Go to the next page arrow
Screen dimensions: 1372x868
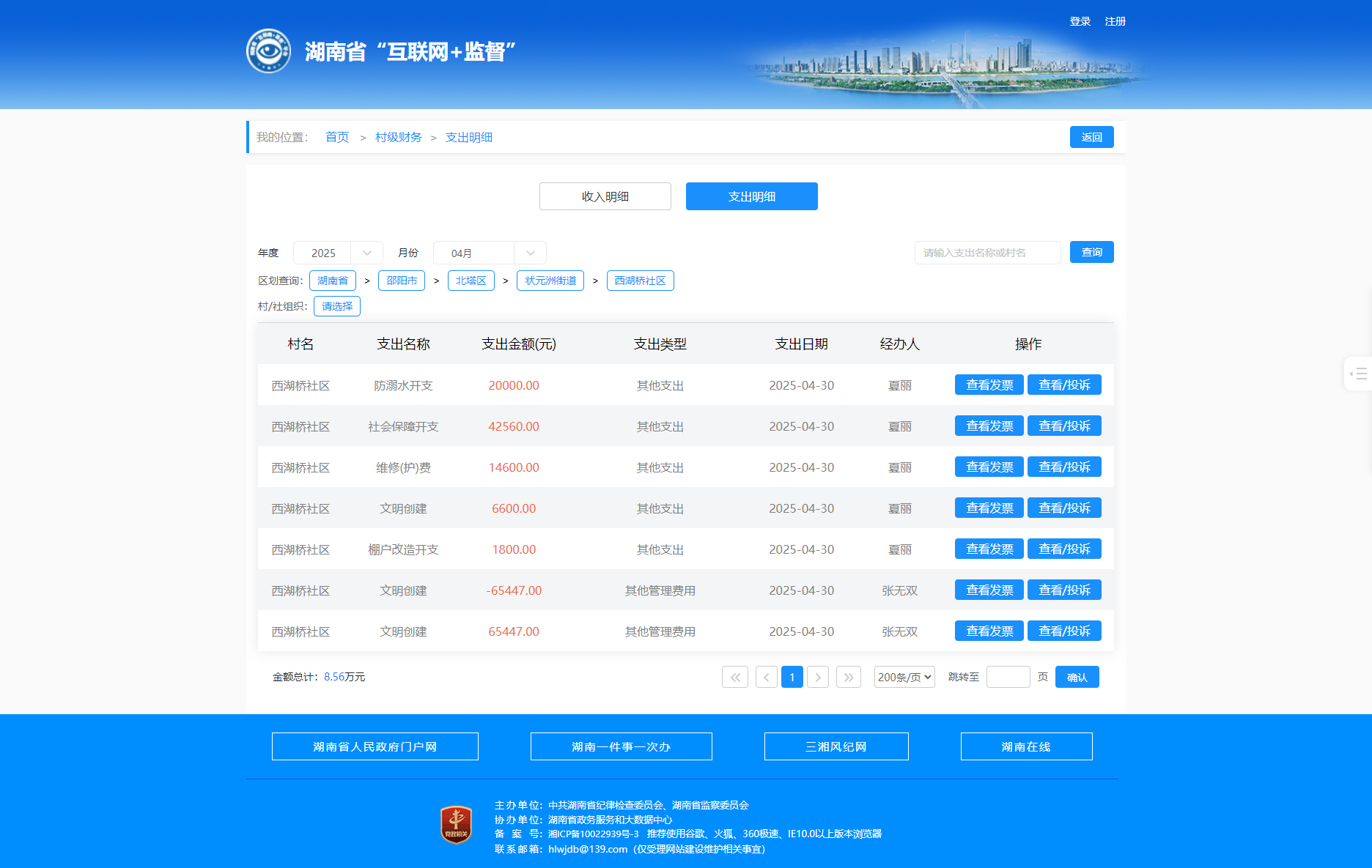[818, 677]
